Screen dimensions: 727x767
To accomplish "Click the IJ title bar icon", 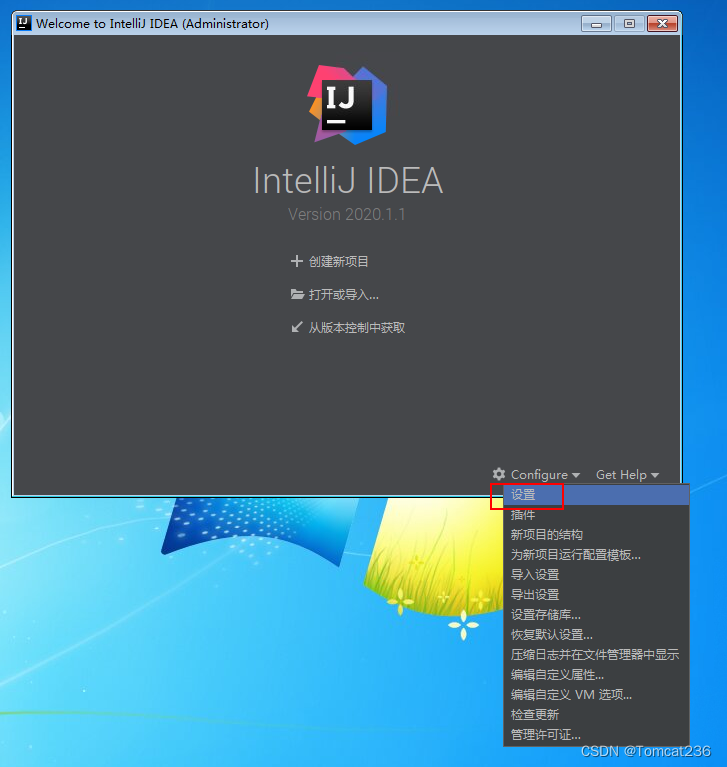I will click(x=23, y=23).
